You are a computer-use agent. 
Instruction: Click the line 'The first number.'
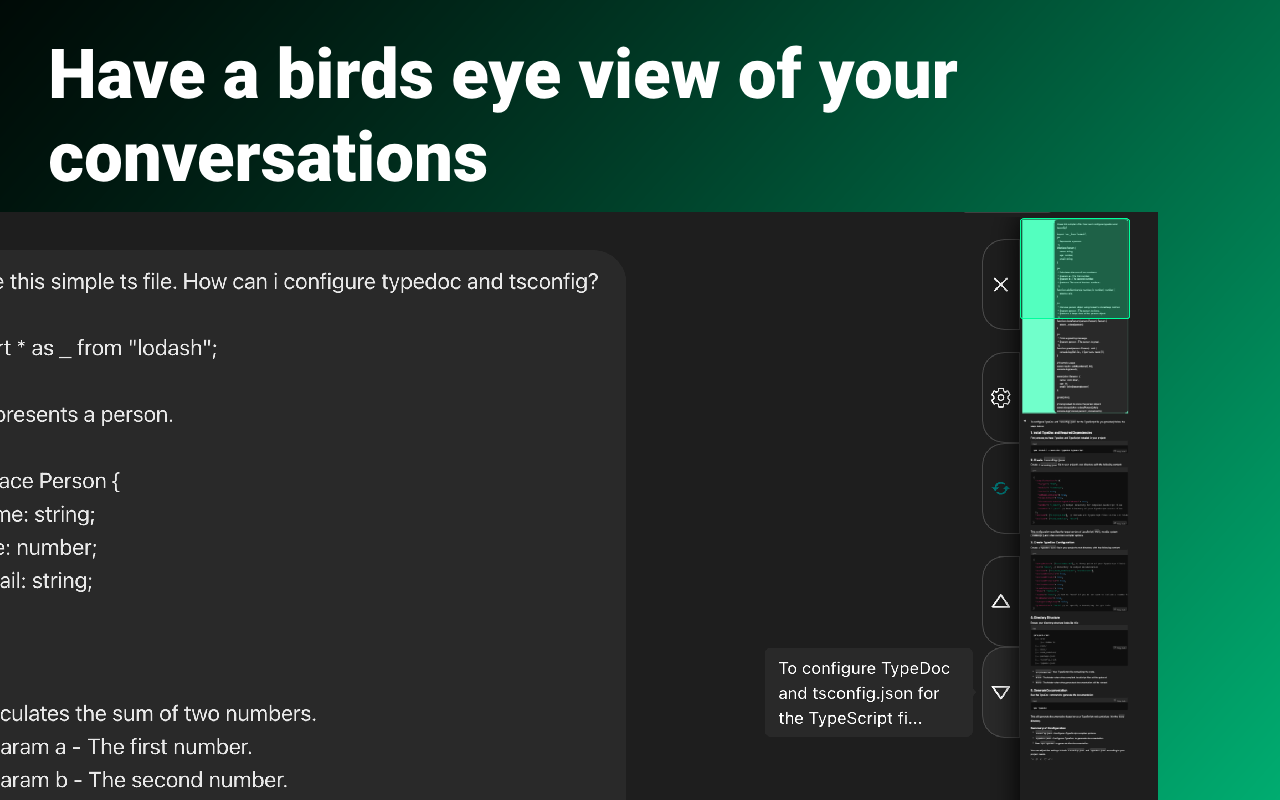170,747
